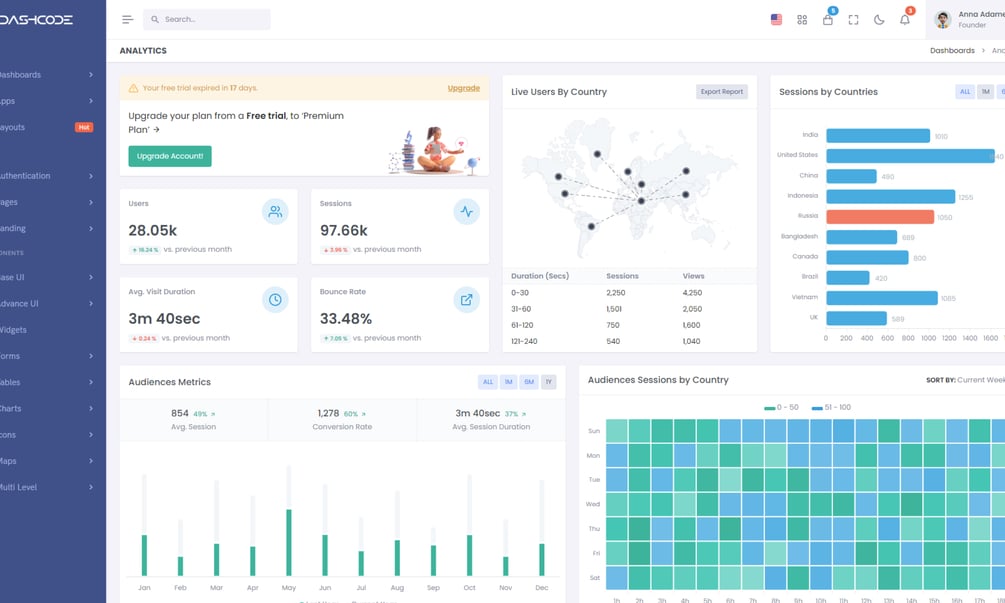Screen dimensions: 1005x603
Task: Open the US flag language selector
Action: tap(776, 20)
